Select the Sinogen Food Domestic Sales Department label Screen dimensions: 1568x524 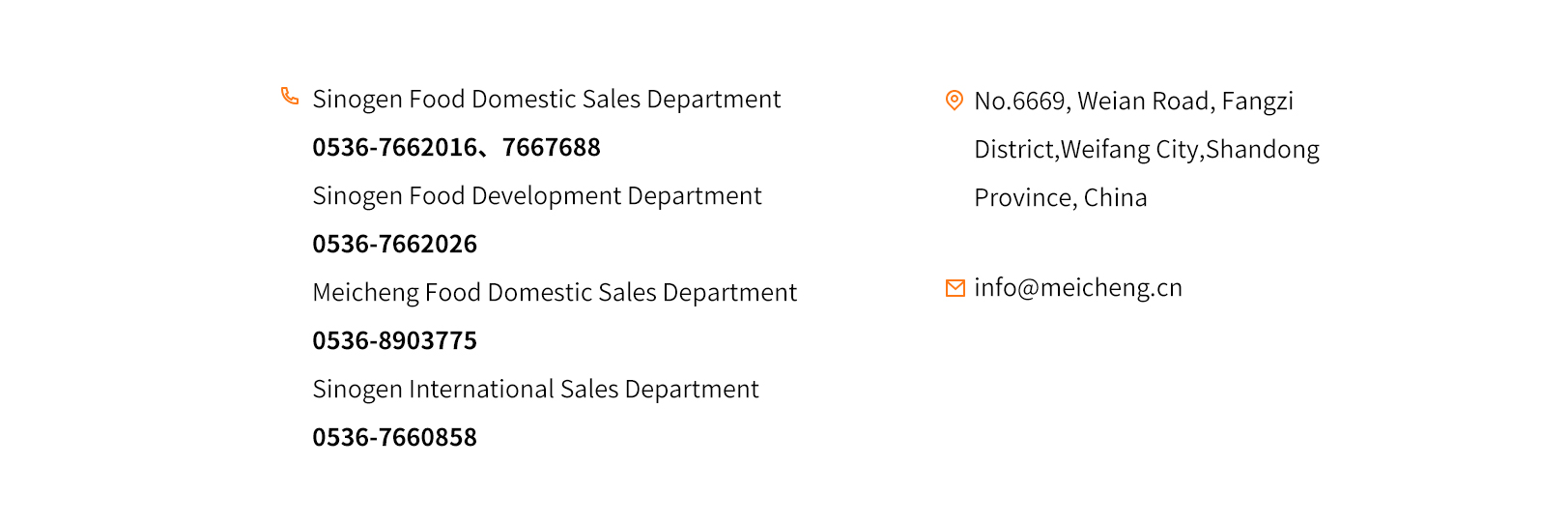(546, 100)
